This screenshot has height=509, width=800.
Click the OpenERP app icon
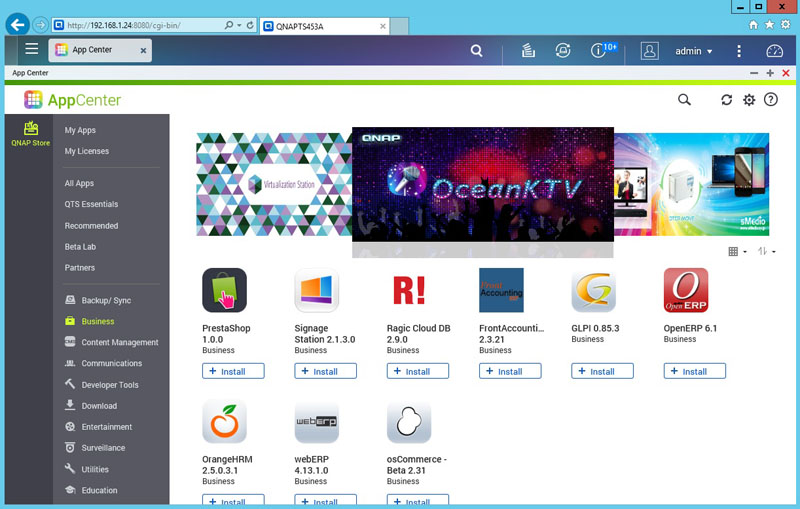pos(686,290)
